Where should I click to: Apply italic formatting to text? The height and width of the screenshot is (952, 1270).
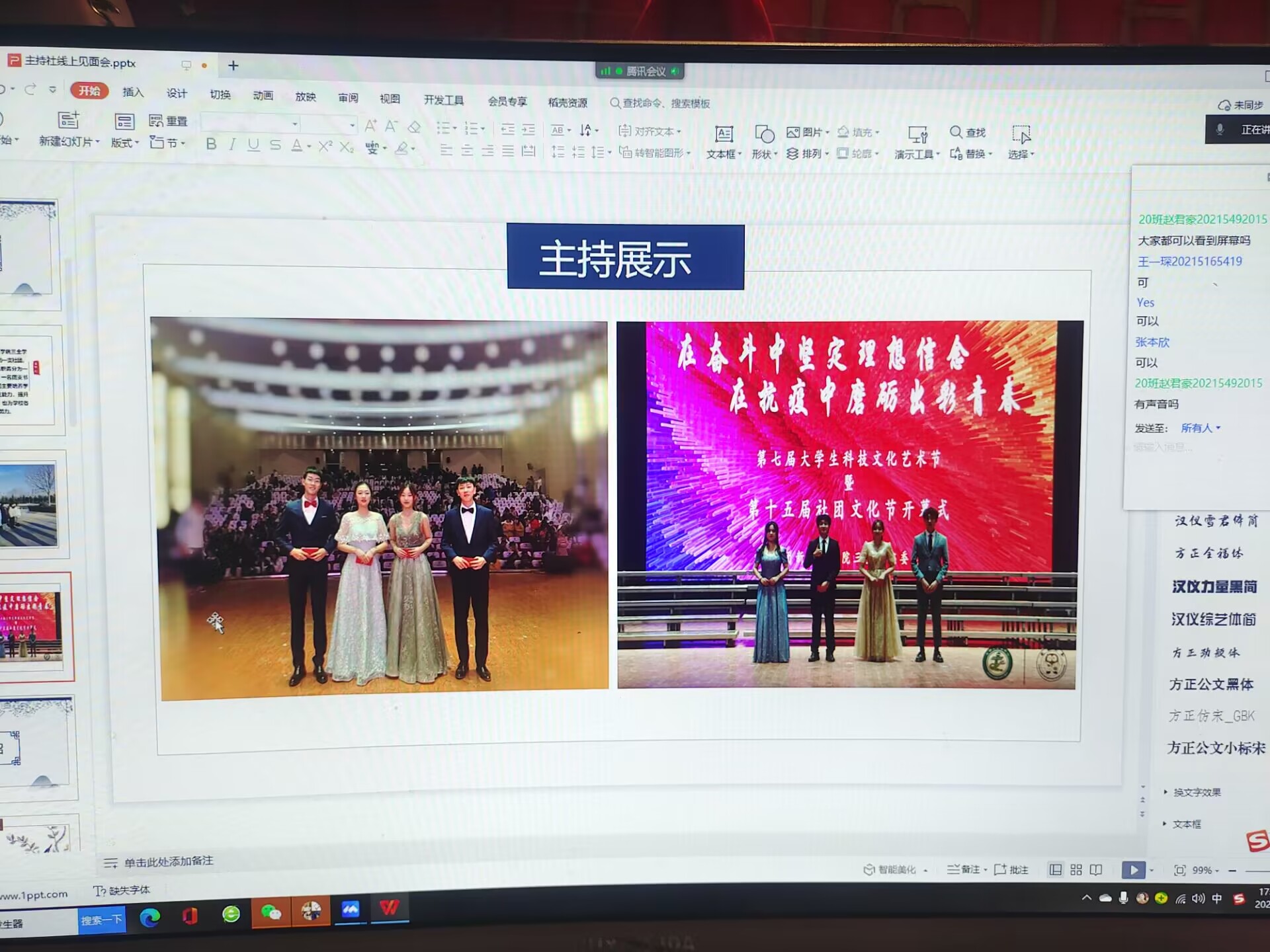point(232,144)
